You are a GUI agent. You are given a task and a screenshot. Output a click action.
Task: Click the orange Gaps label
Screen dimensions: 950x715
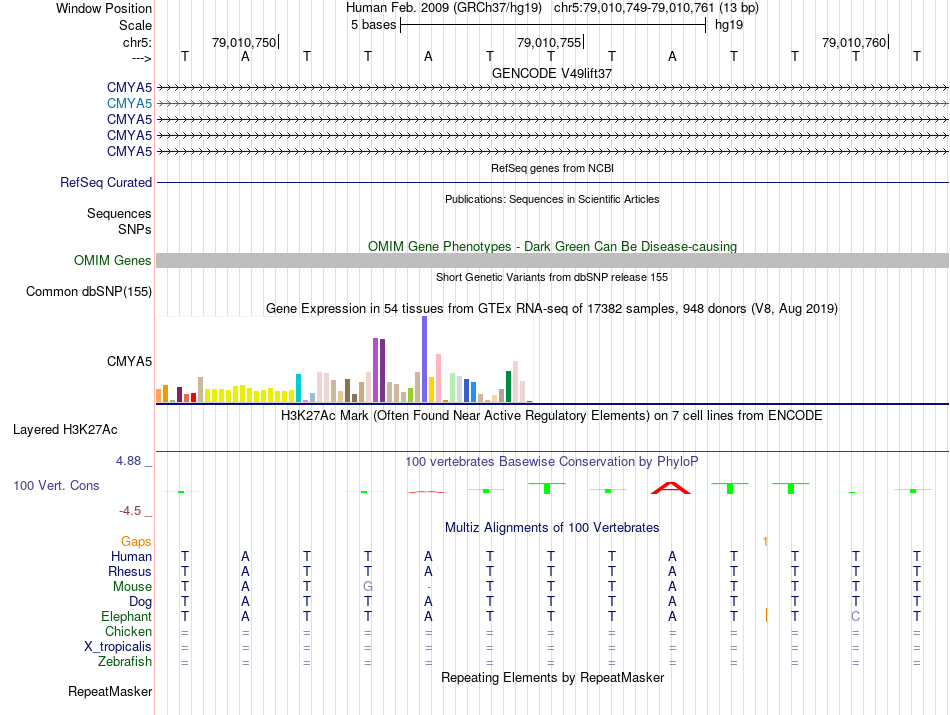pyautogui.click(x=136, y=541)
